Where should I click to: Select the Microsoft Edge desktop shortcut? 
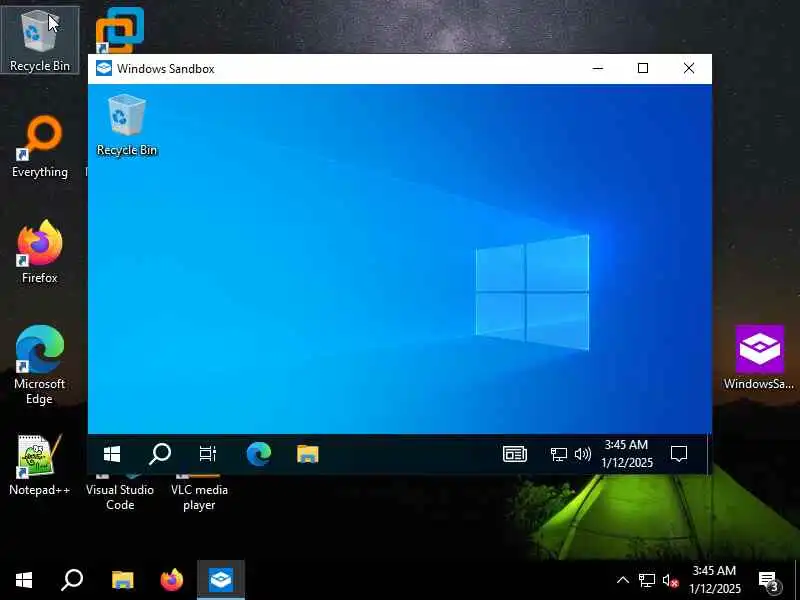coord(40,364)
